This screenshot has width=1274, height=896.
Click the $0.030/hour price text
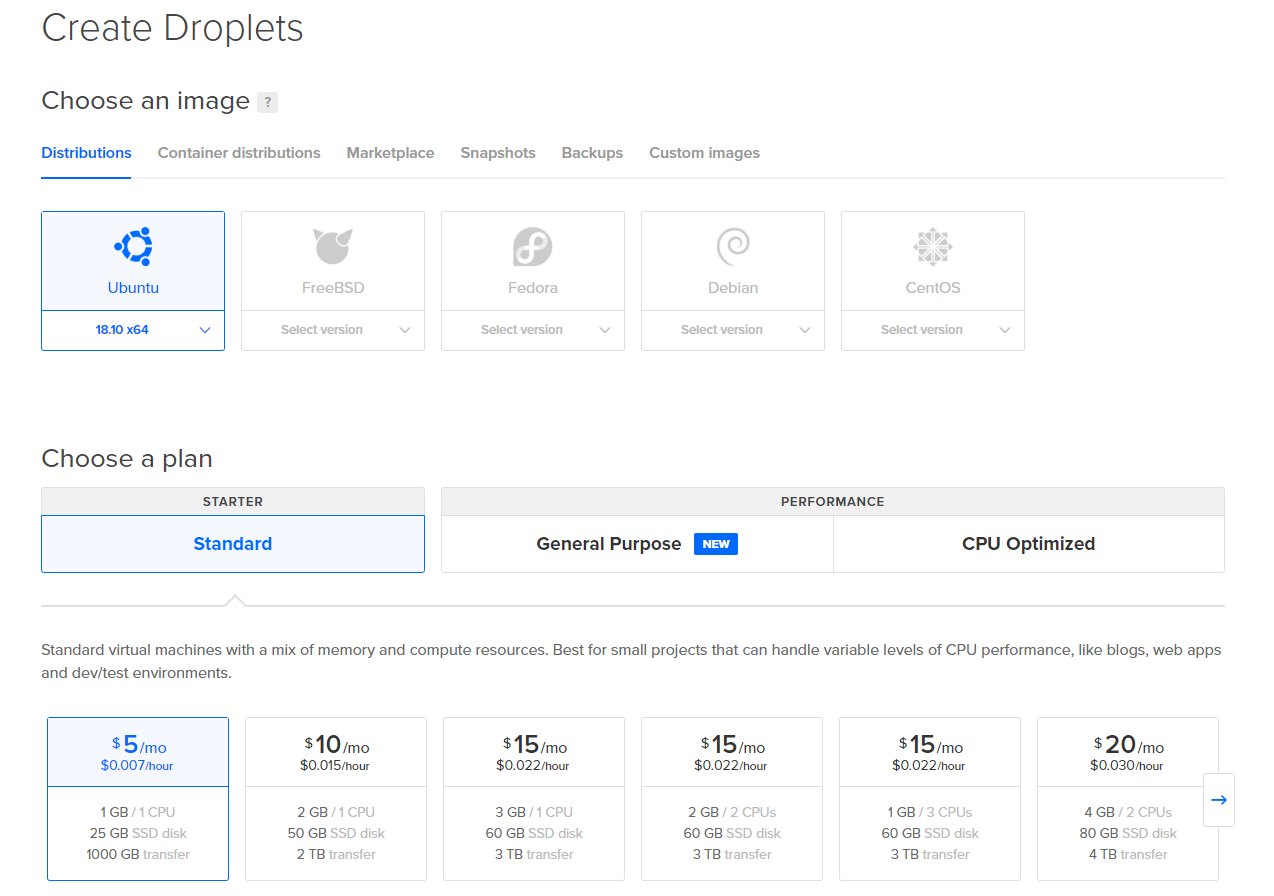(1127, 766)
